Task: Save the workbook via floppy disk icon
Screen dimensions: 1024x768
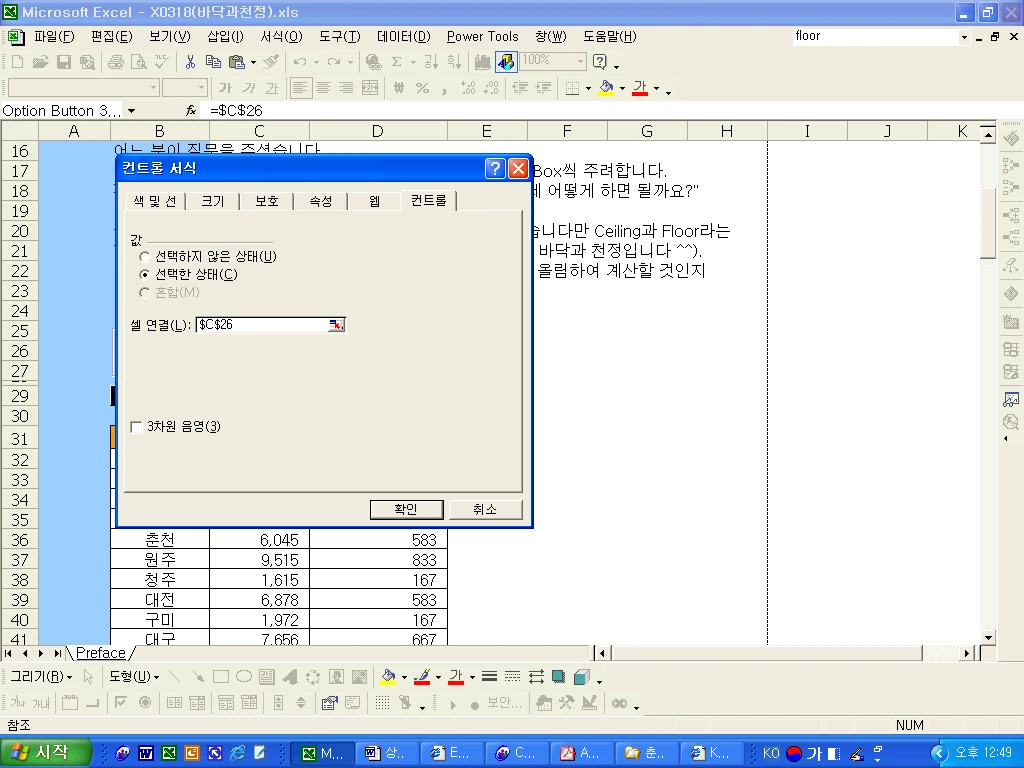Action: pyautogui.click(x=63, y=62)
